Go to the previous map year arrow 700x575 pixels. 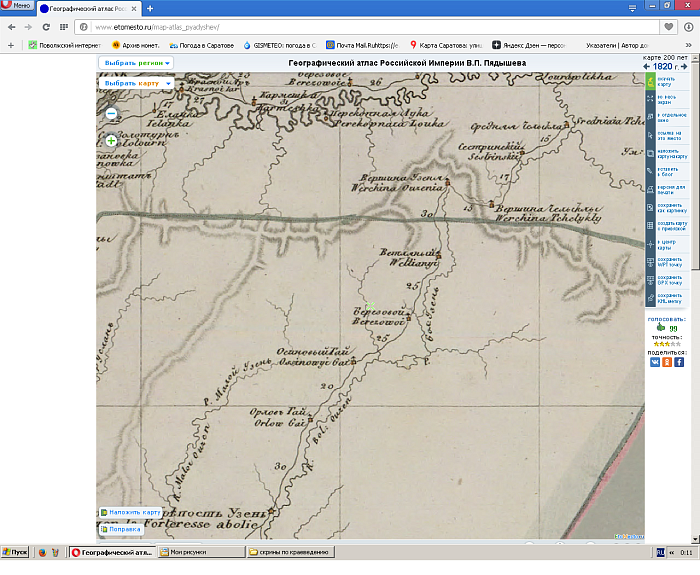[646, 67]
